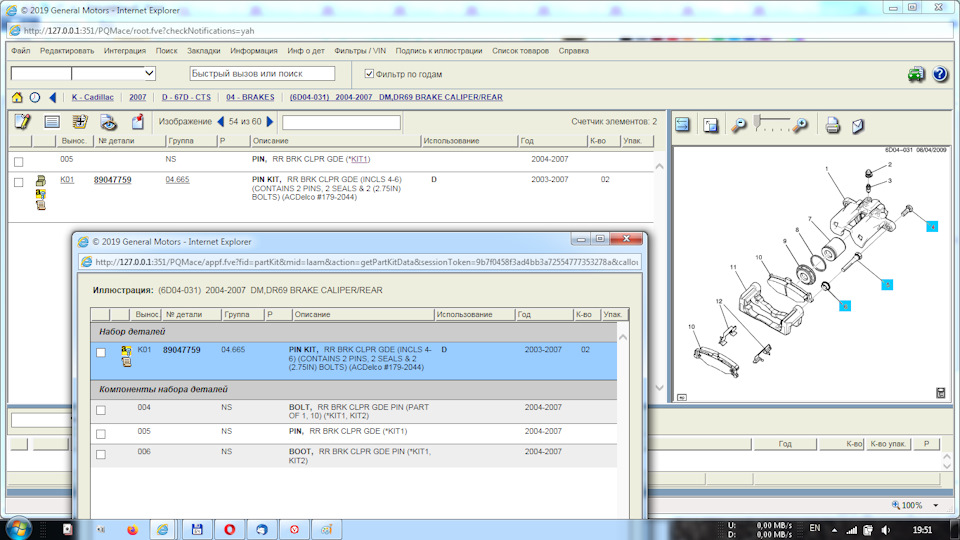
Task: Go to home via house icon
Action: click(x=17, y=97)
